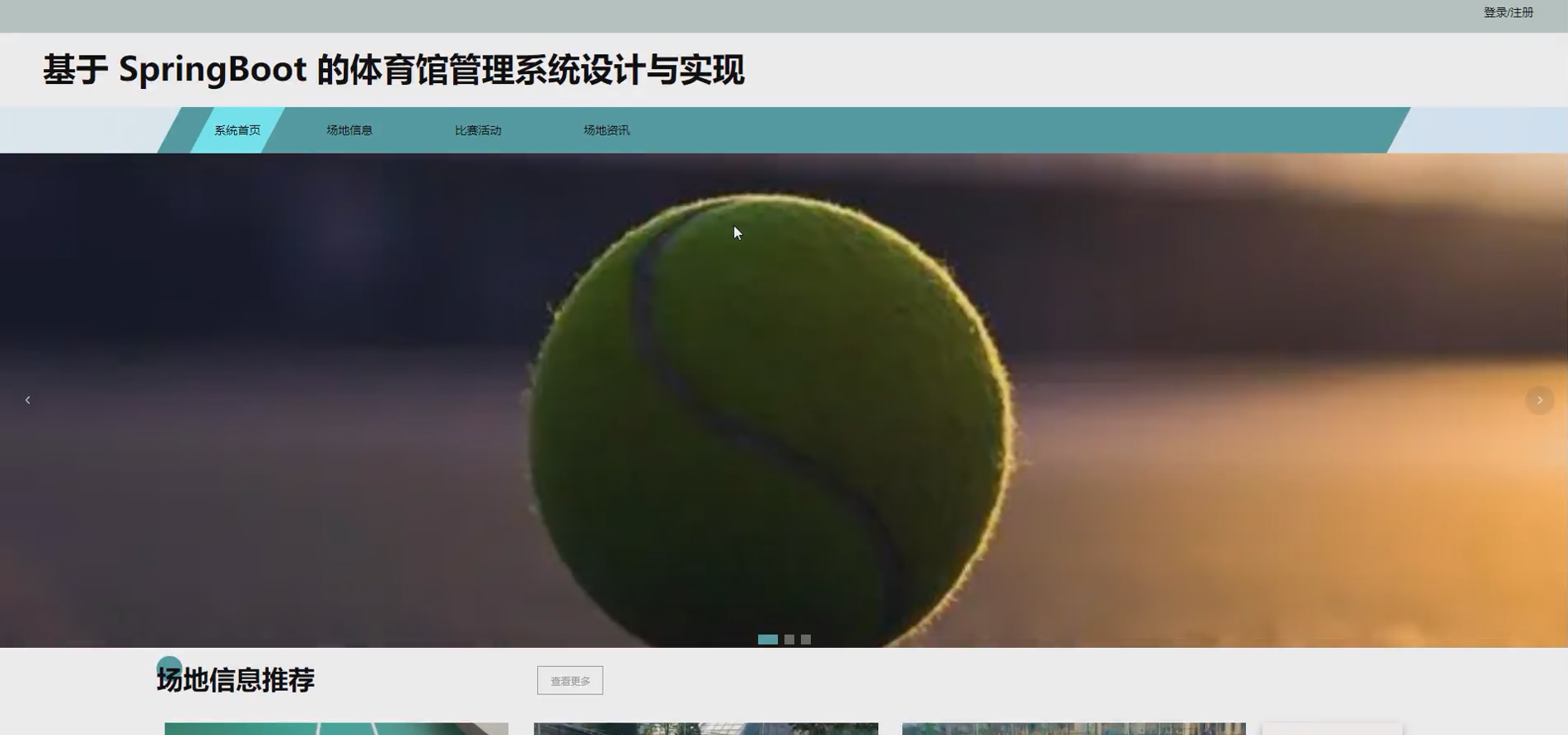Image resolution: width=1568 pixels, height=735 pixels.
Task: Click the tennis ball banner image
Action: (x=784, y=400)
